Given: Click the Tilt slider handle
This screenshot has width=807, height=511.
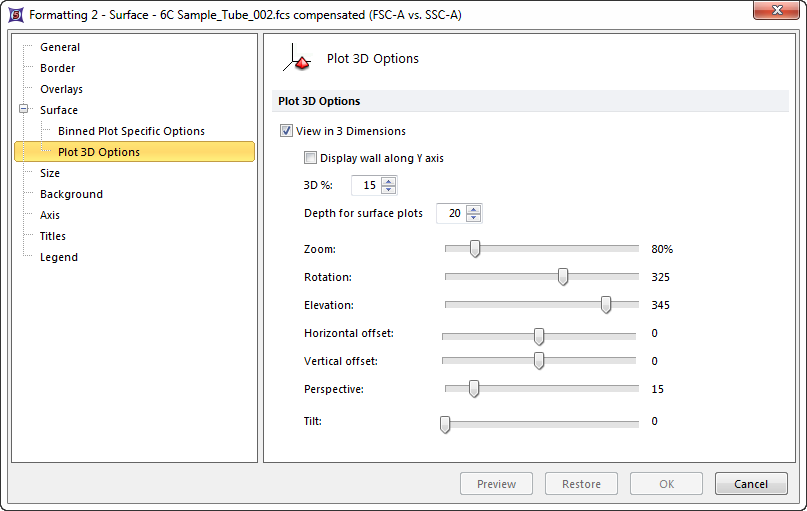Looking at the screenshot, I should coord(445,424).
